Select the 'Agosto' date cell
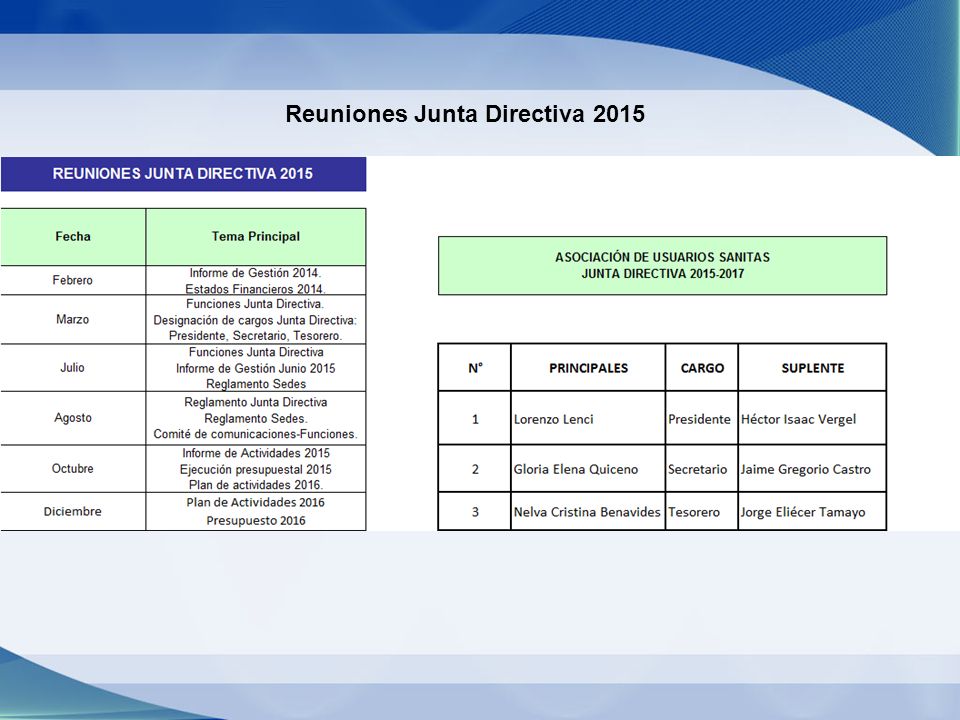 pos(73,418)
